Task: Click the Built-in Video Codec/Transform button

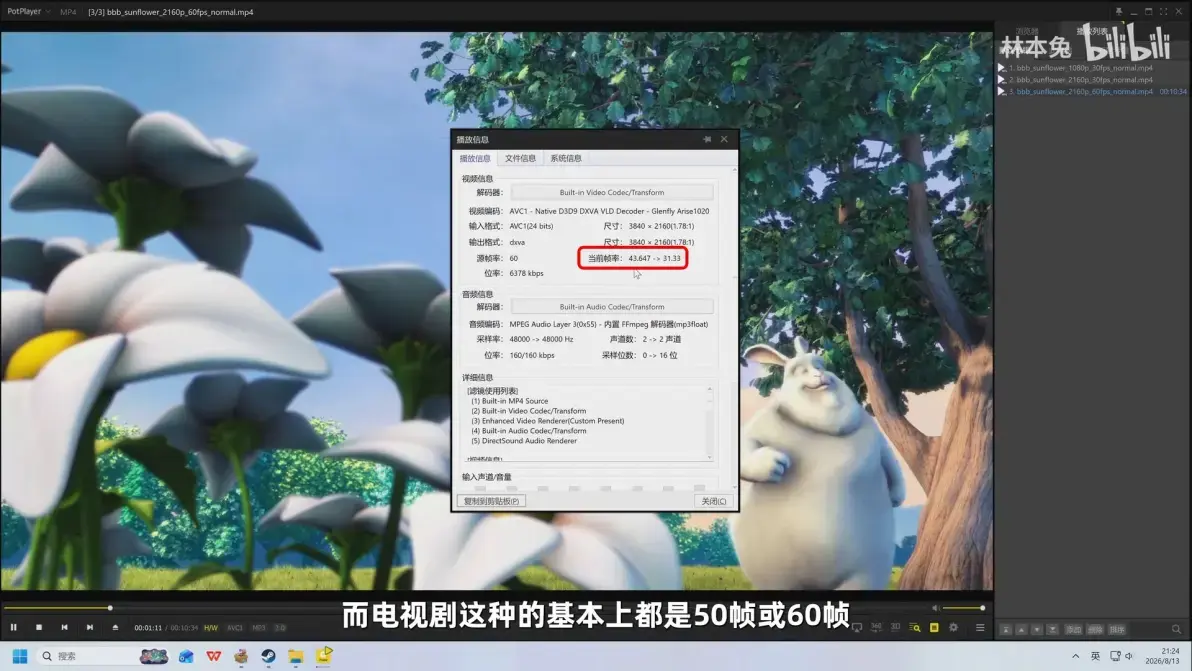Action: coord(612,192)
